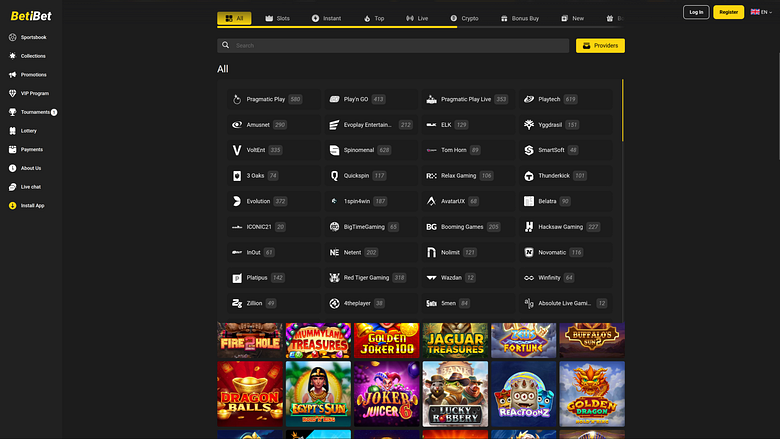Select the Hacksaw Gaming provider
This screenshot has width=780, height=439.
(x=566, y=227)
